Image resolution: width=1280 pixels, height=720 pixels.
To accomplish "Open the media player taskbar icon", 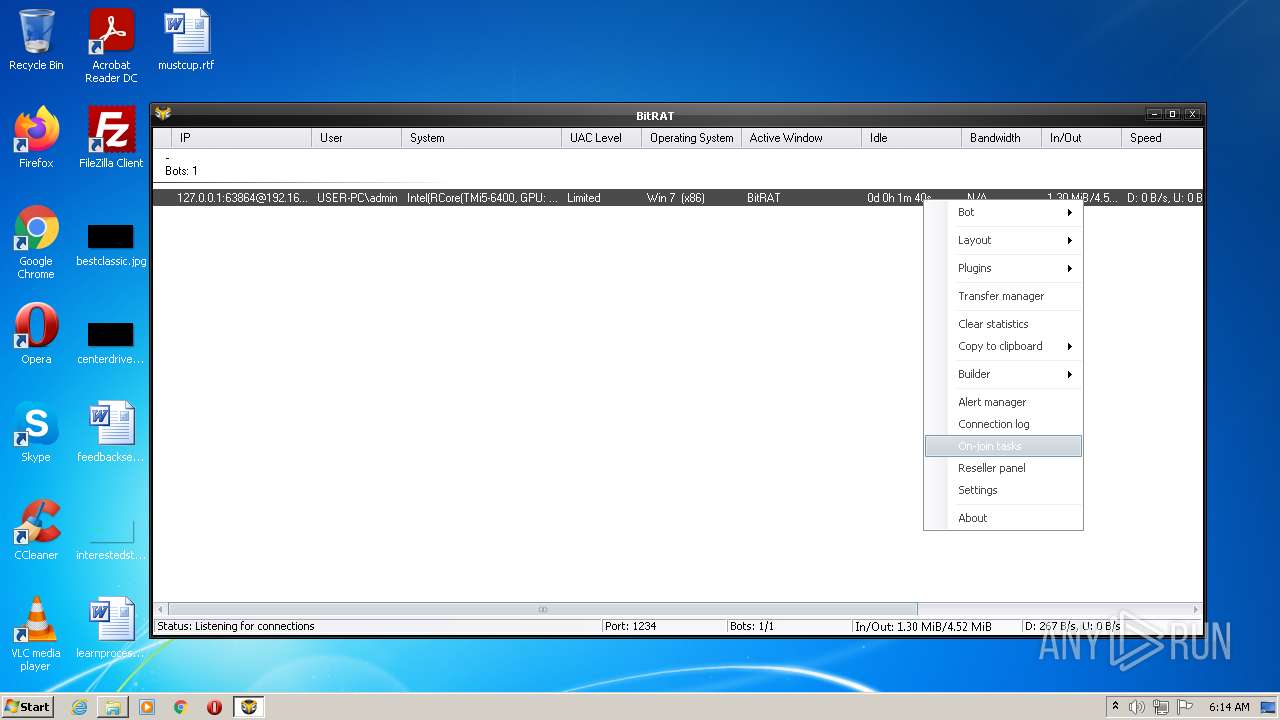I will [147, 707].
